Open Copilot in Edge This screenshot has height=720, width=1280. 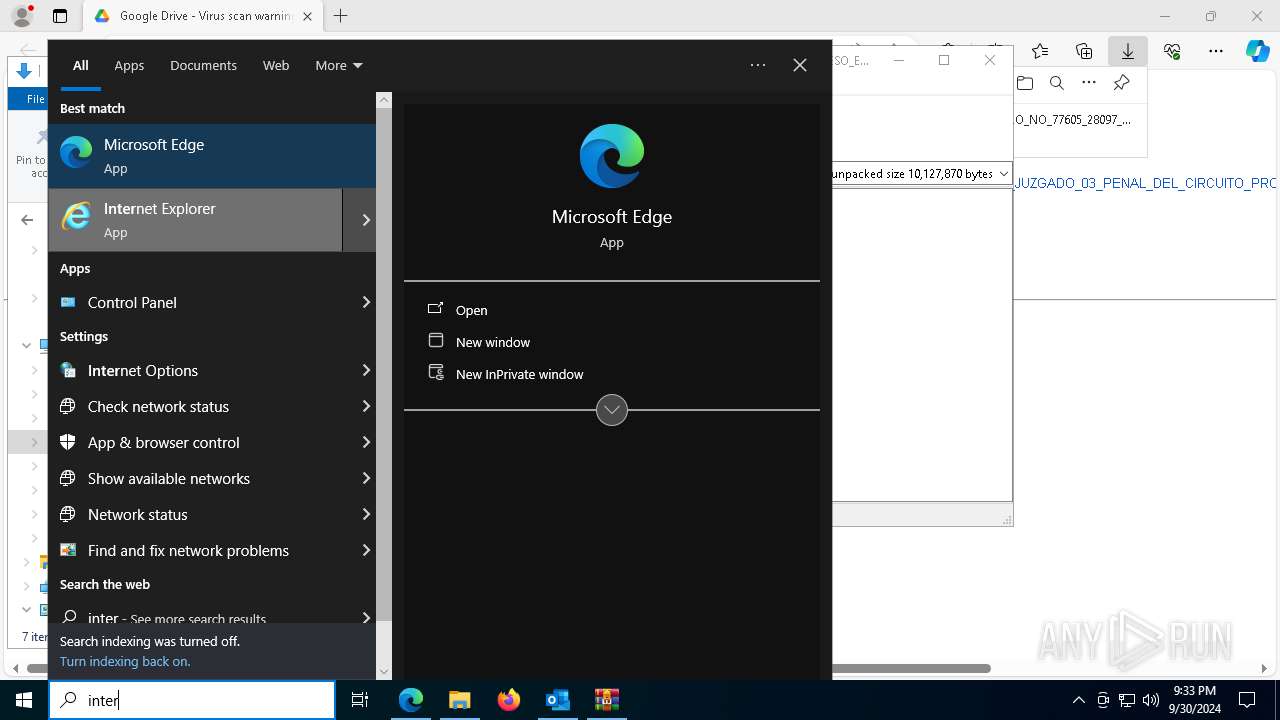click(1258, 51)
